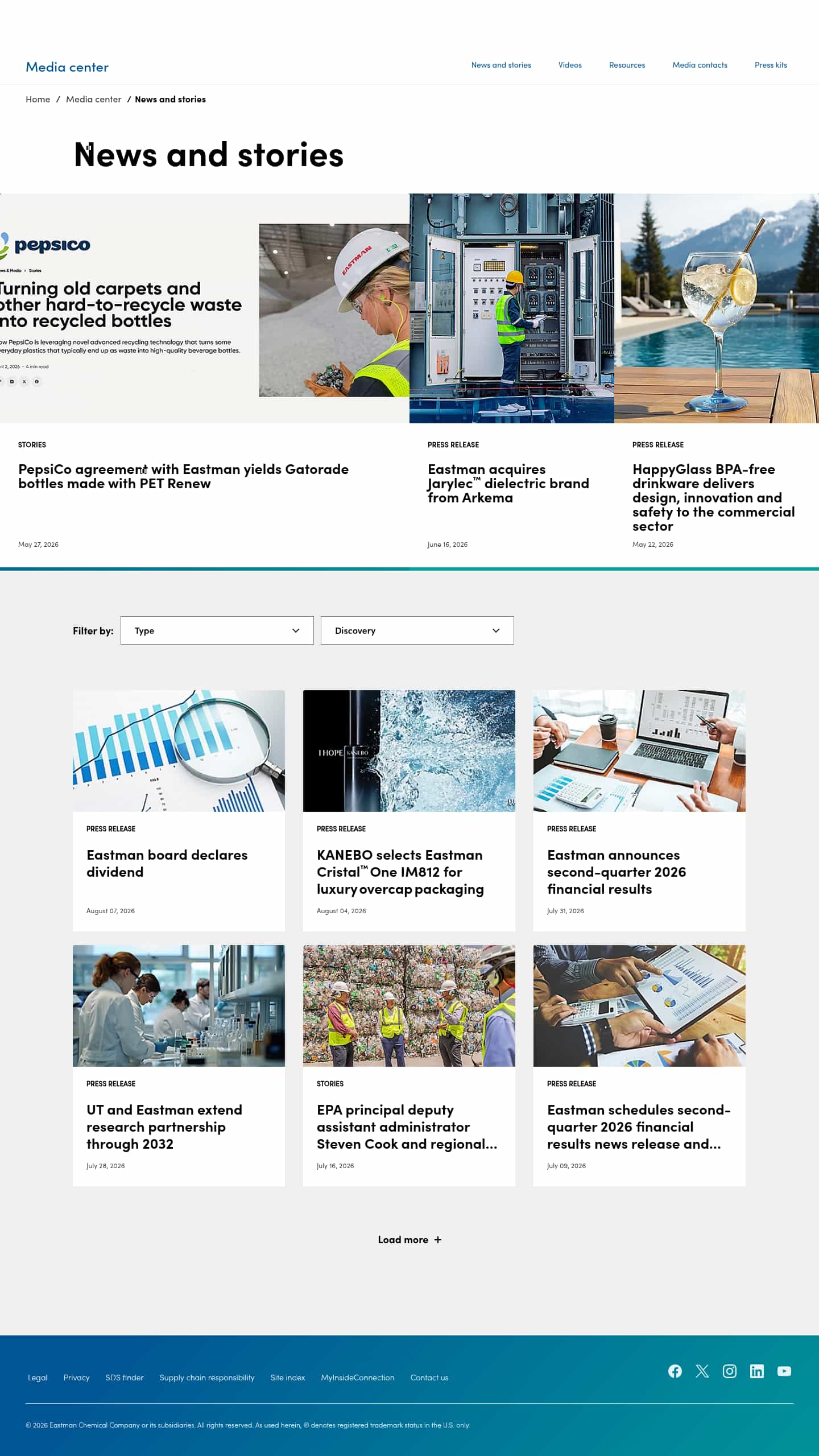Screen dimensions: 819x1456
Task: Open Supply chain responsibility footer link
Action: (207, 1377)
